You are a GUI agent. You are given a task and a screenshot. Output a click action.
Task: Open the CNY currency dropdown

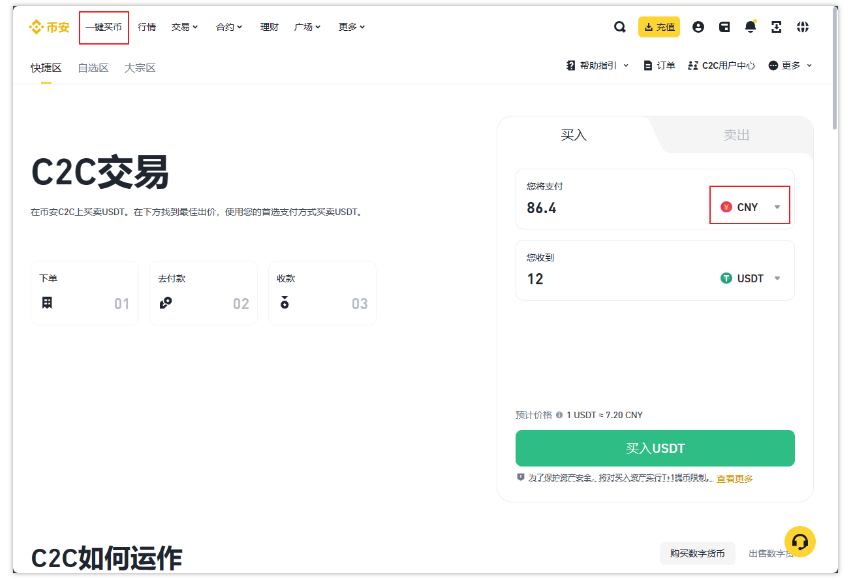(x=748, y=204)
